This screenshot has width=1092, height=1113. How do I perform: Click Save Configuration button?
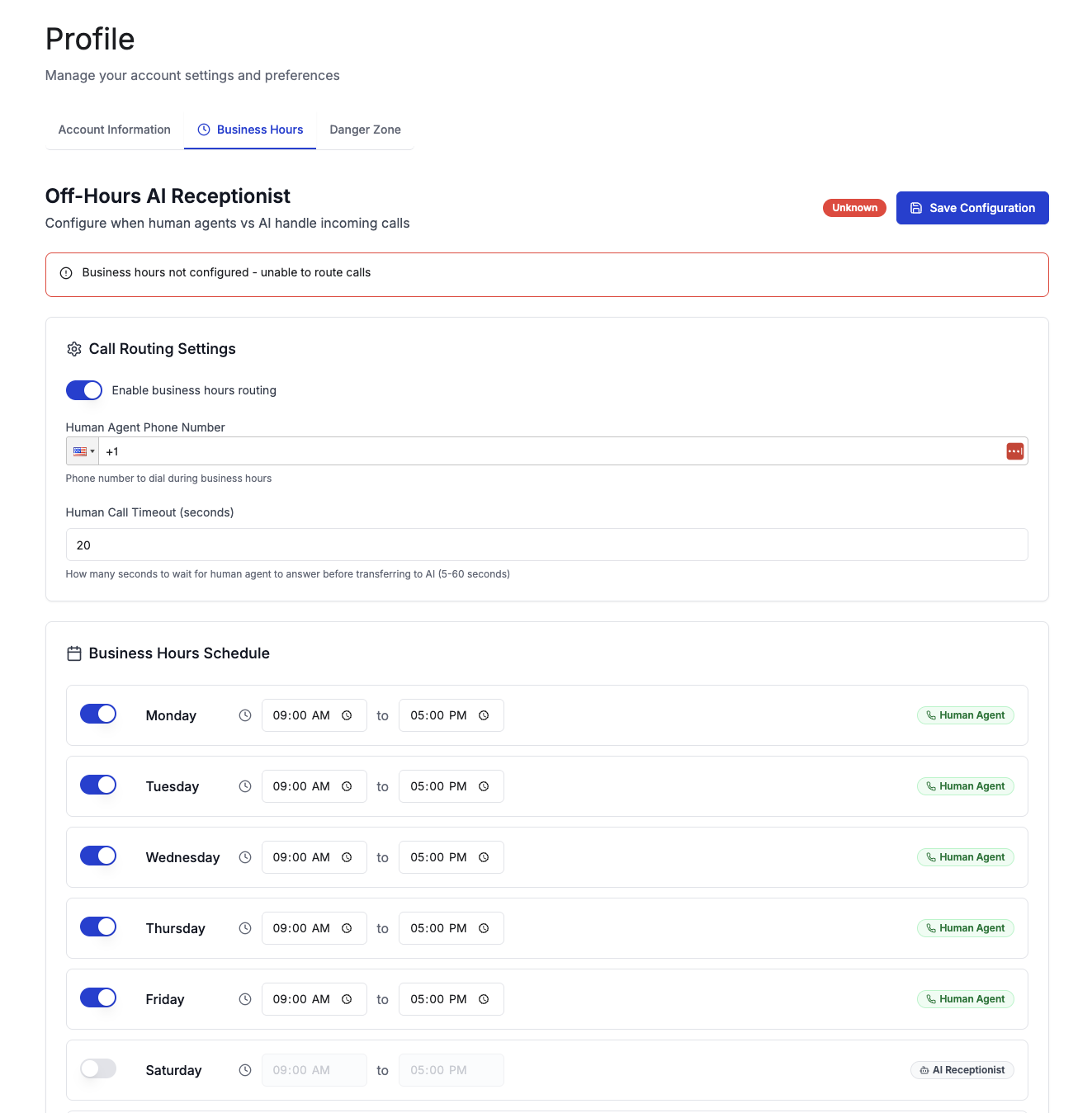pos(972,208)
